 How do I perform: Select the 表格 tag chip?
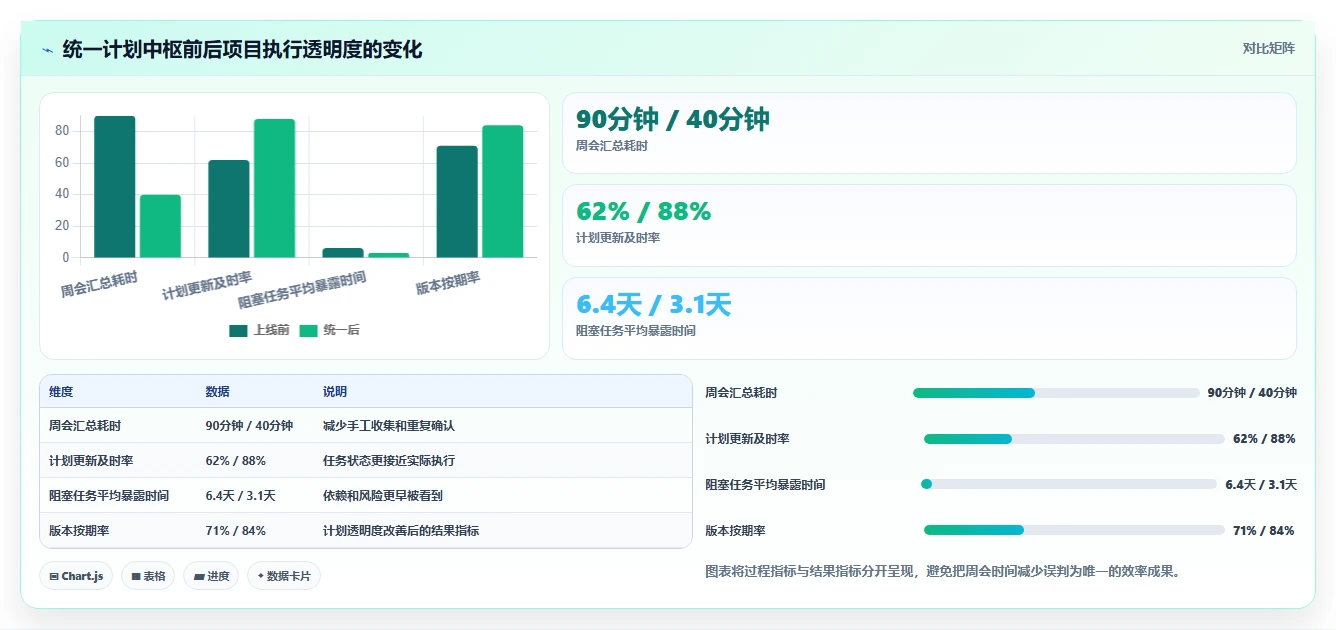(148, 576)
